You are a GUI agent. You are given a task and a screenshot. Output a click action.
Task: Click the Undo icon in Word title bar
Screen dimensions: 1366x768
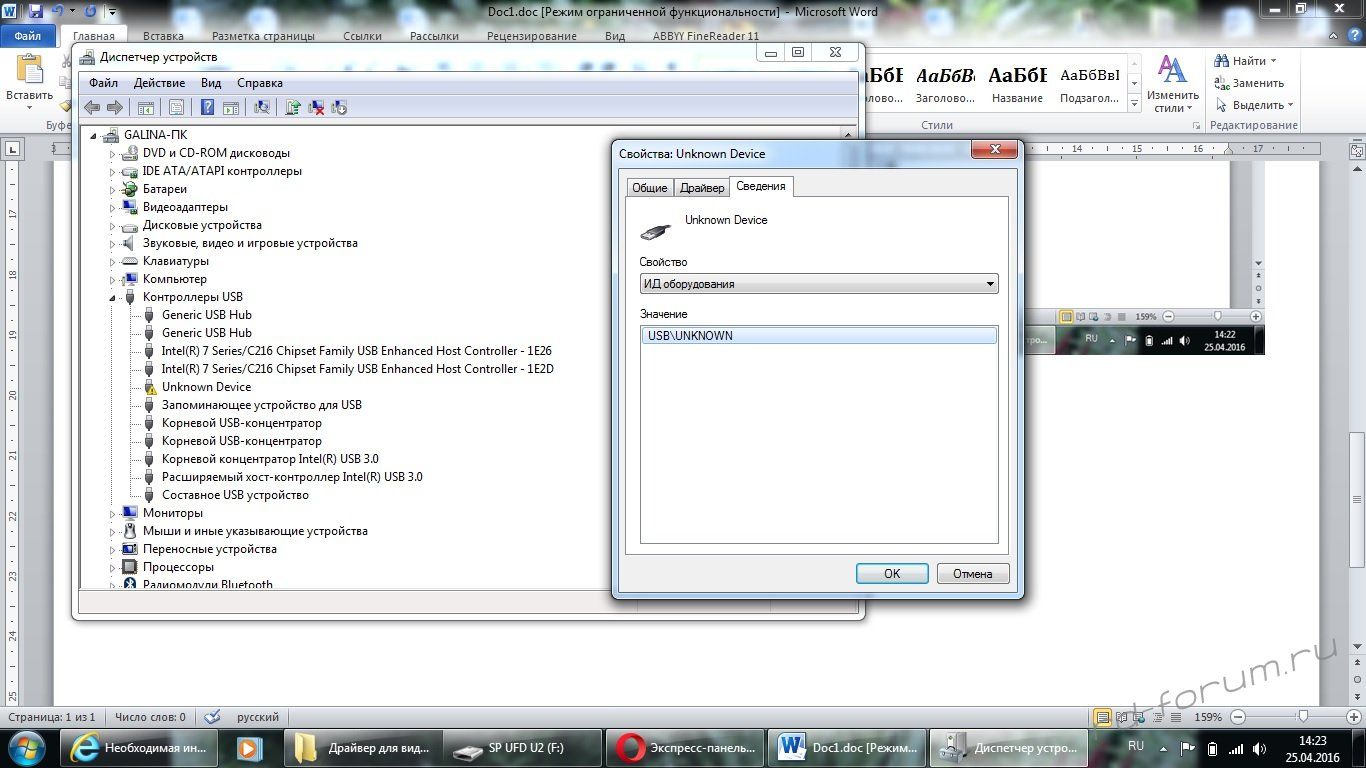coord(58,11)
